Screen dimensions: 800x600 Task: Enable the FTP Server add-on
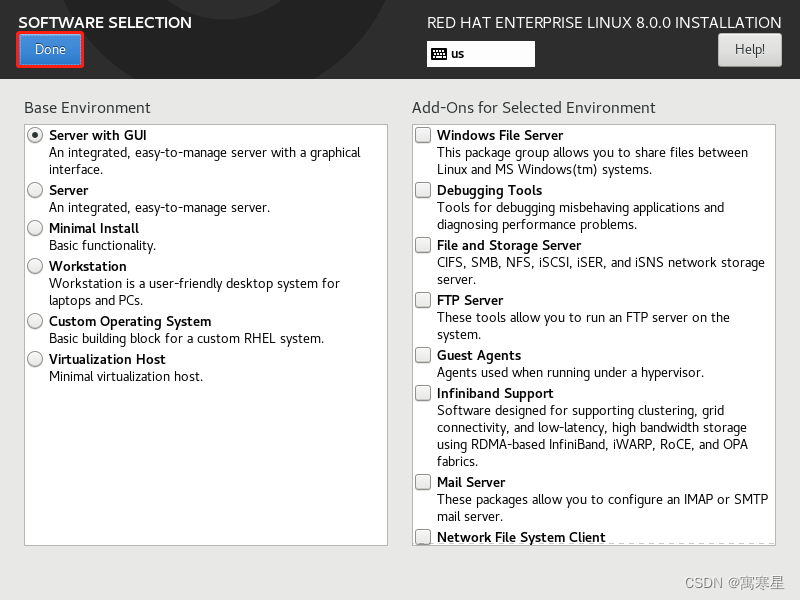tap(423, 300)
